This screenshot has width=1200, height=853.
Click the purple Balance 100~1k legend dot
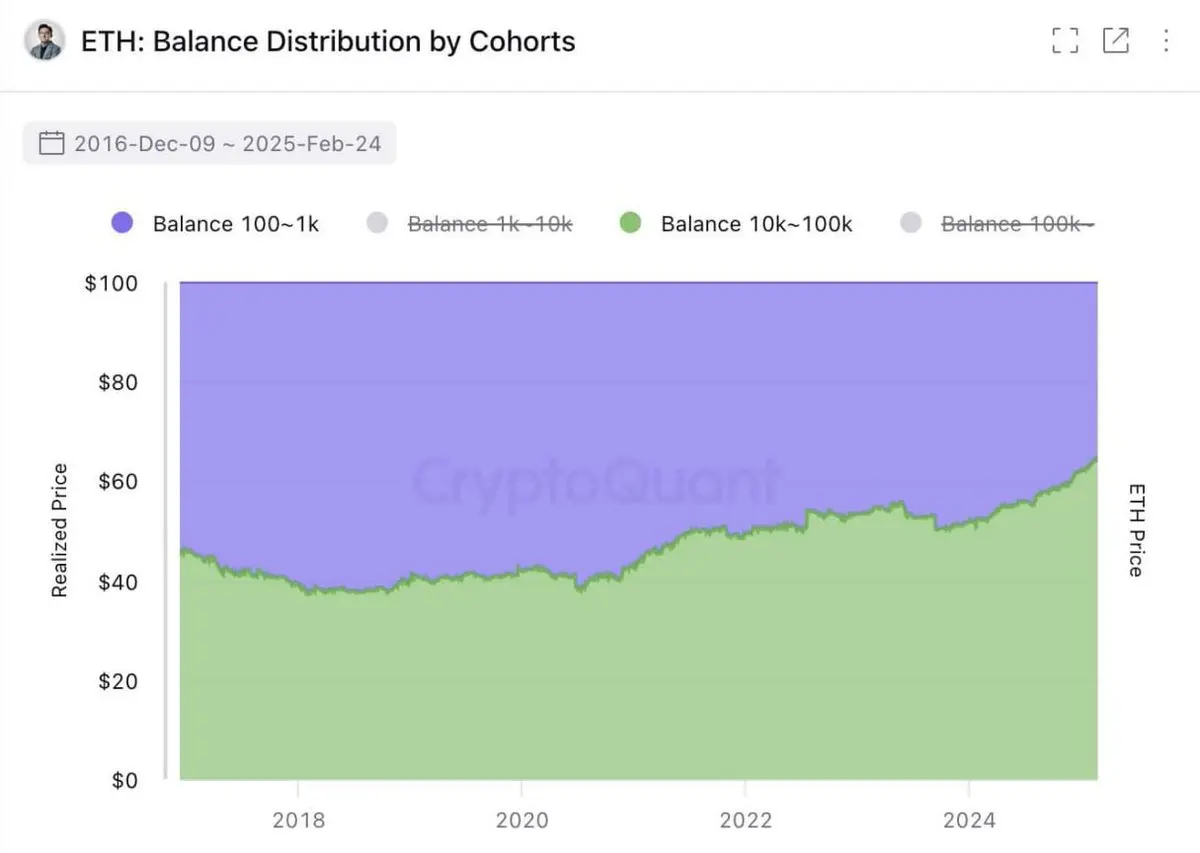tap(121, 223)
